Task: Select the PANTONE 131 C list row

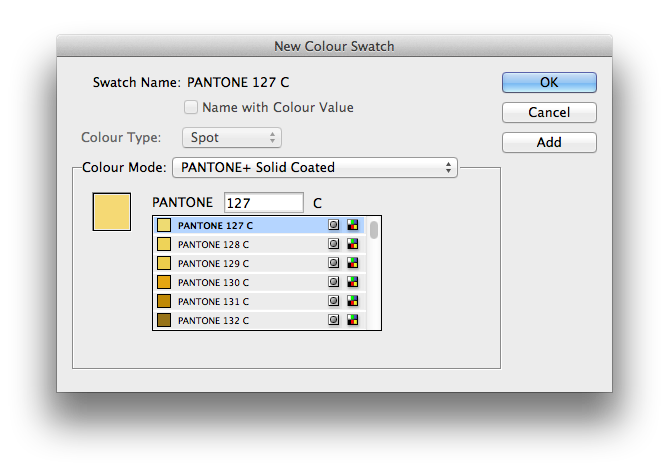Action: [x=259, y=301]
